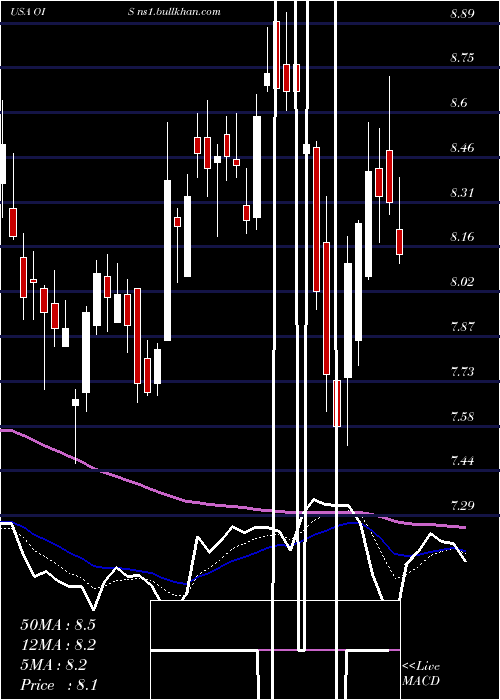Click the 5MA : 8.2 readout
This screenshot has height=700, width=500.
point(54,665)
